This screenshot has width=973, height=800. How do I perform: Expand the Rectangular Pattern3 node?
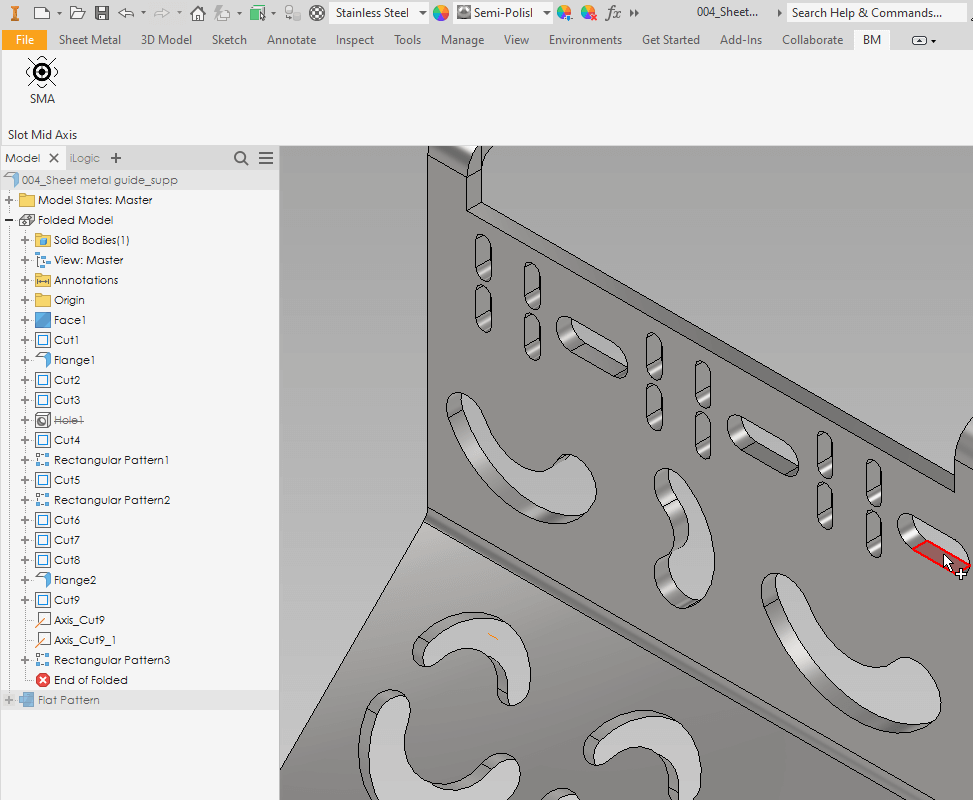(x=25, y=660)
